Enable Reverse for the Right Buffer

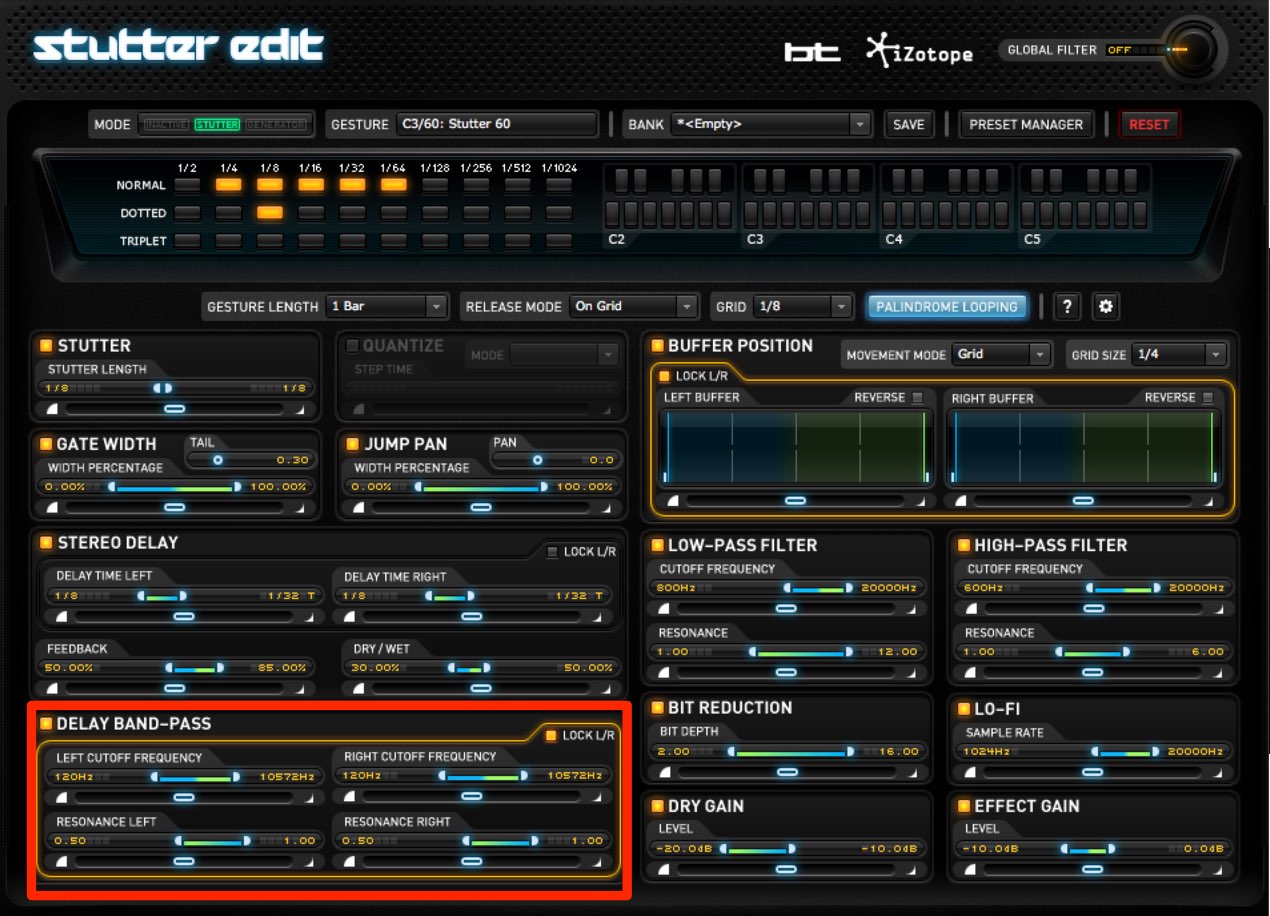(x=1208, y=398)
